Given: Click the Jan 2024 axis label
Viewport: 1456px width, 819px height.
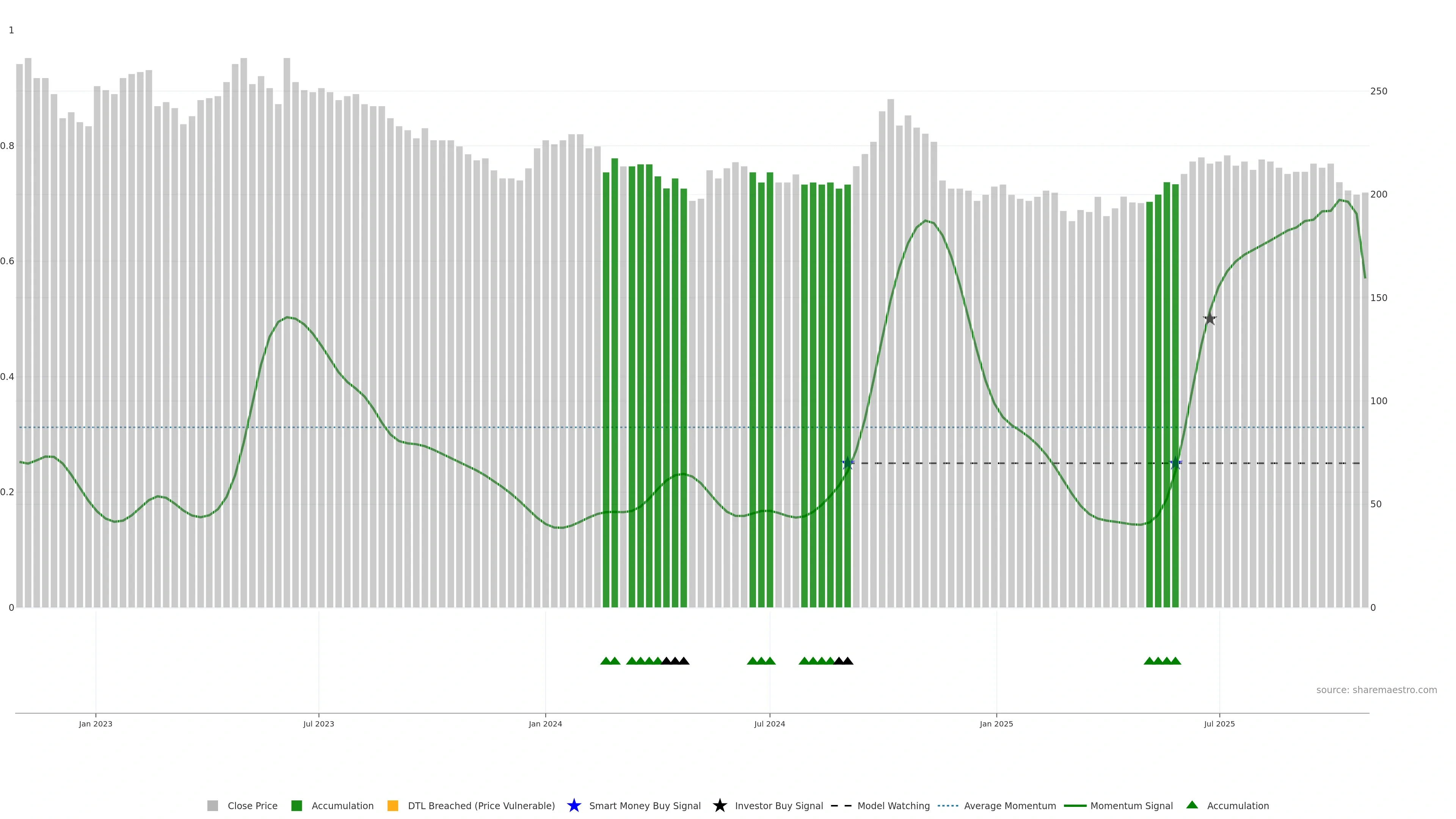Looking at the screenshot, I should coord(546,723).
